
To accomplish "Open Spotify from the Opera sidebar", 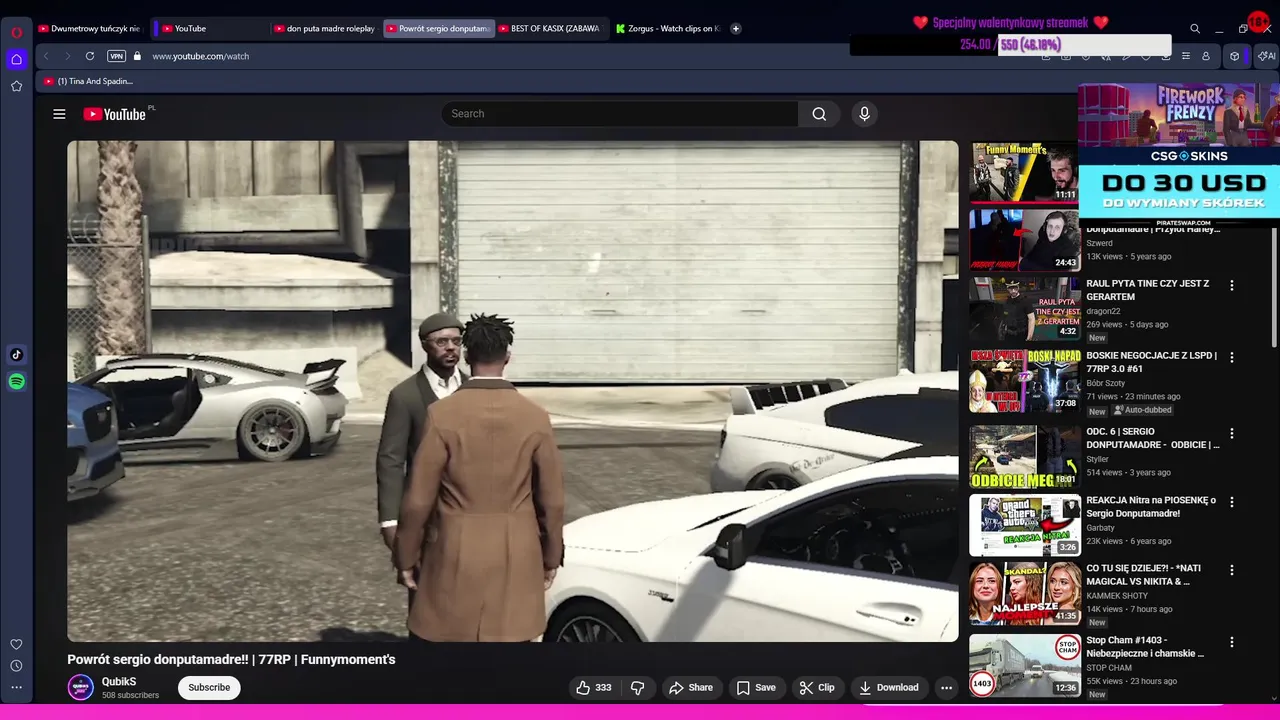I will tap(16, 381).
